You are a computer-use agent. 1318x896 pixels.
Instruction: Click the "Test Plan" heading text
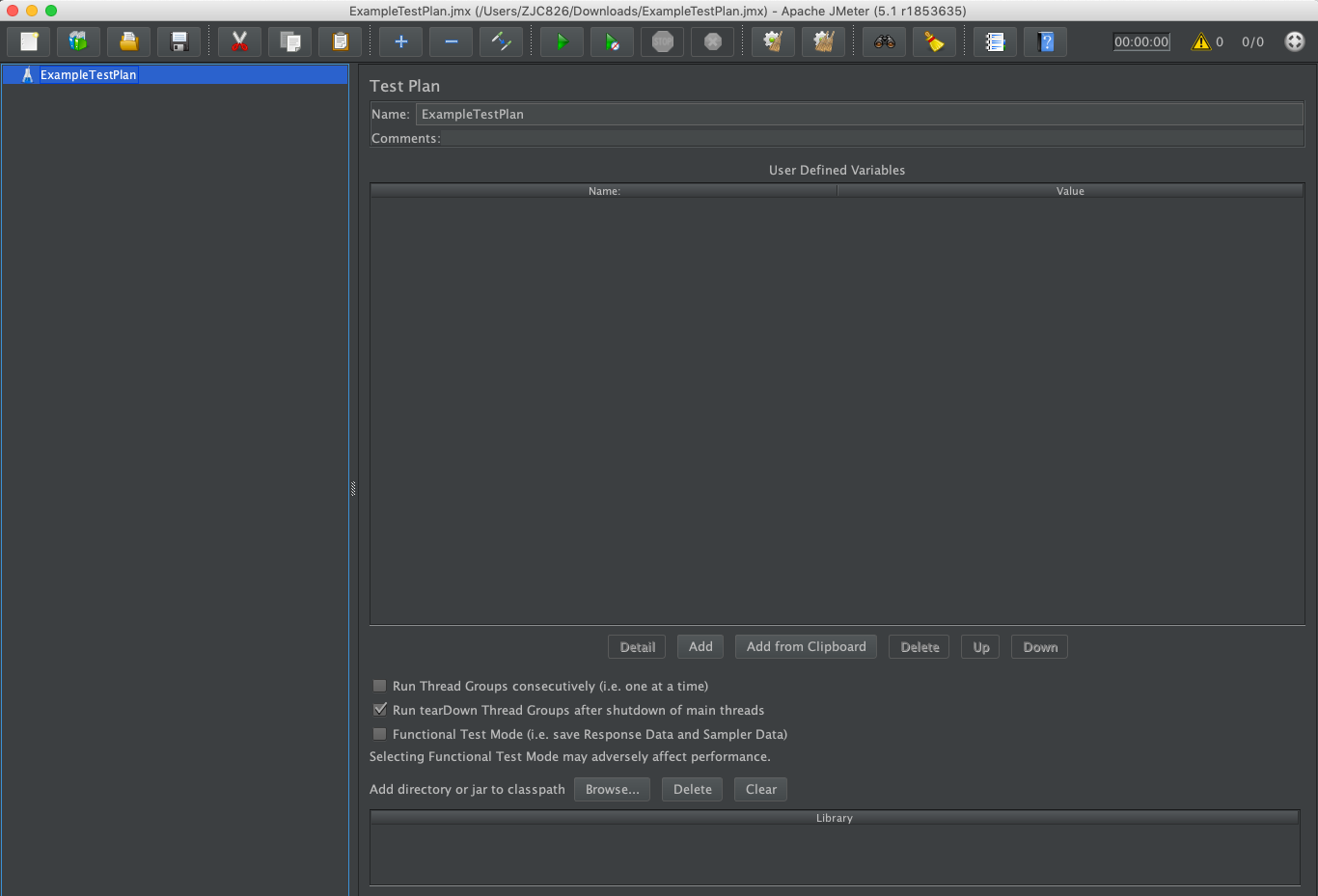point(404,86)
